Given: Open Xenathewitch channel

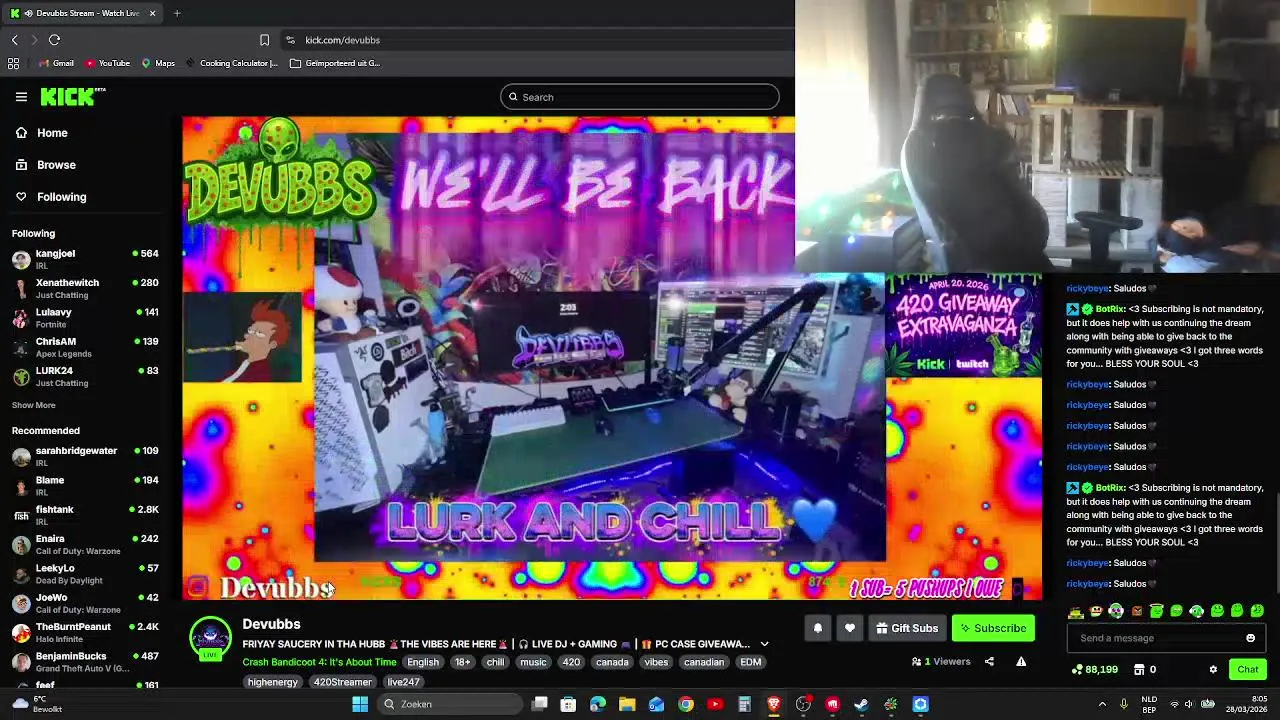Looking at the screenshot, I should [86, 288].
